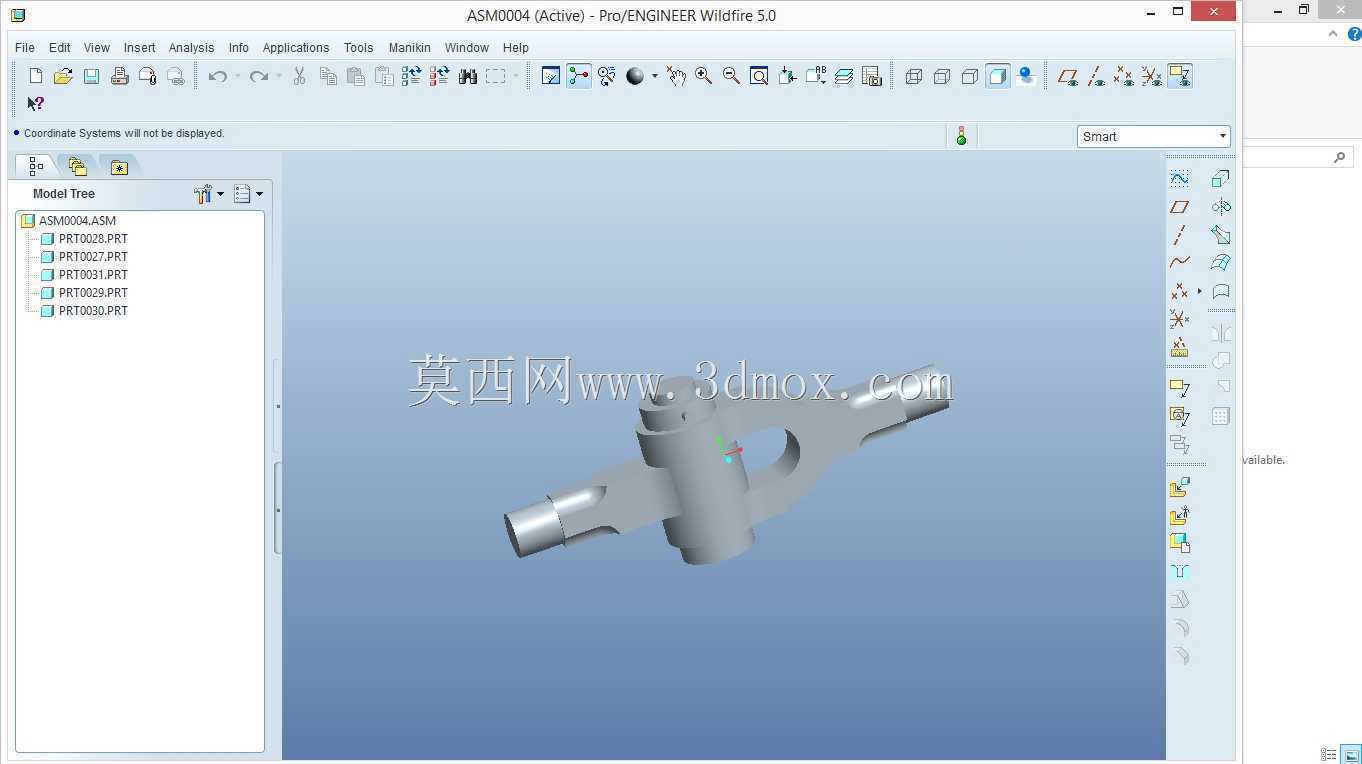Create a datum plane from right toolbar
This screenshot has width=1362, height=764.
(1180, 207)
